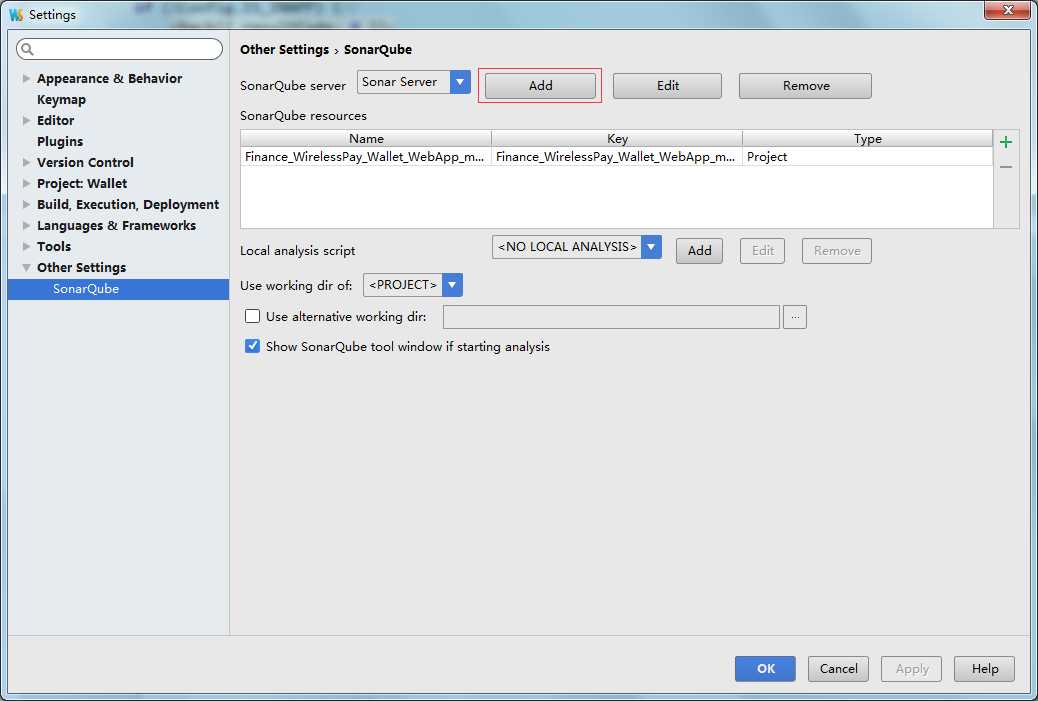Expand Build, Execution, Deployment node
The height and width of the screenshot is (701, 1038).
(x=26, y=205)
